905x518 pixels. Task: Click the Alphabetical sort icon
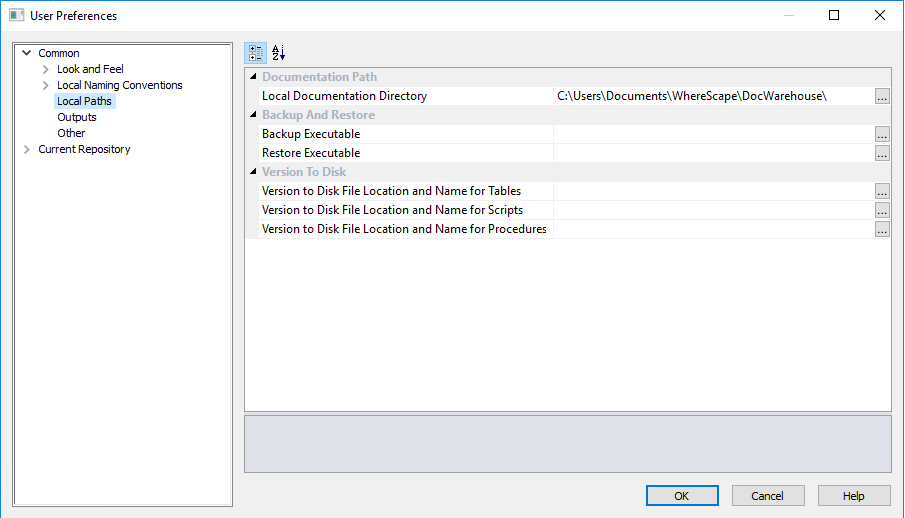pyautogui.click(x=279, y=53)
